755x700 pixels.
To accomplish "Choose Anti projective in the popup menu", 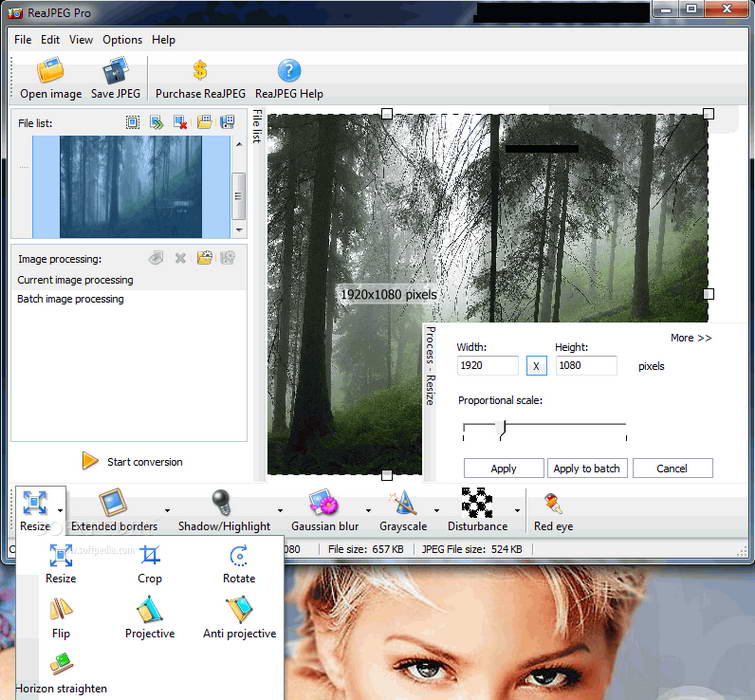I will tap(239, 618).
